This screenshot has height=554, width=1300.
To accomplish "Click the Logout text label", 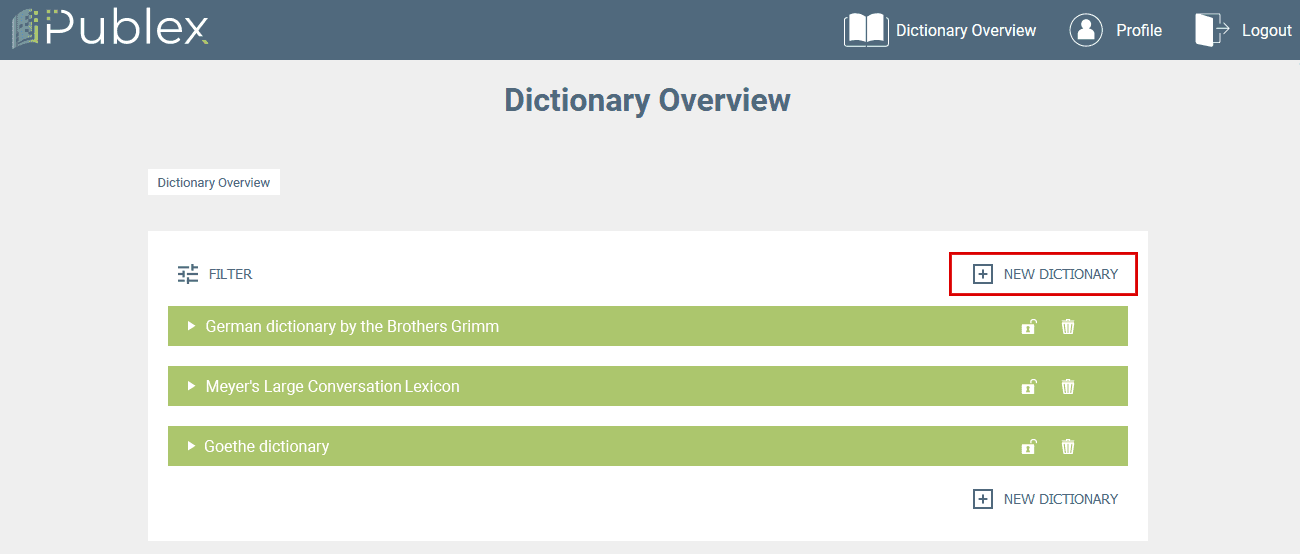I will click(x=1266, y=30).
